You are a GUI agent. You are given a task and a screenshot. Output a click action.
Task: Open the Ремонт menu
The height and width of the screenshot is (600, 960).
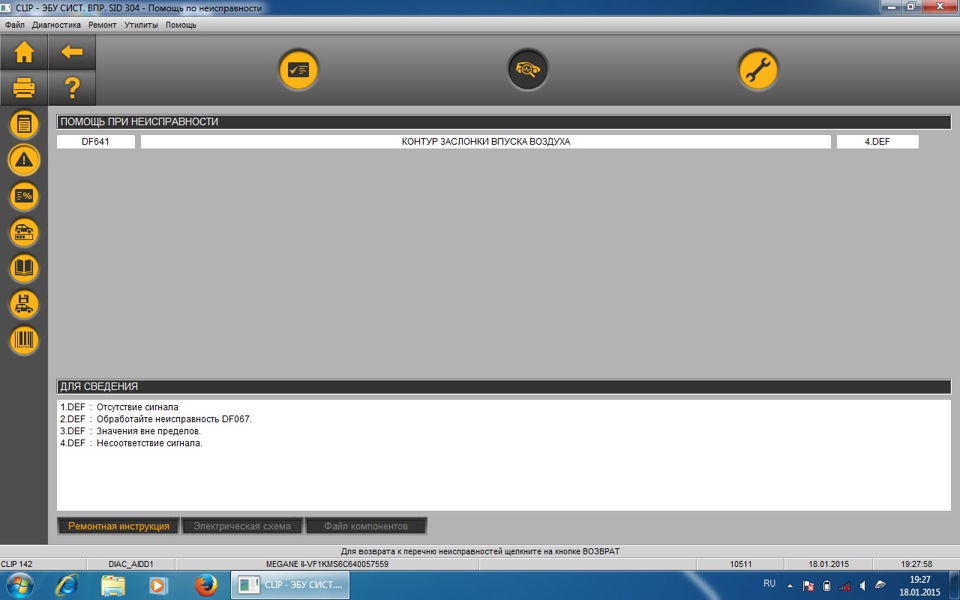point(102,25)
